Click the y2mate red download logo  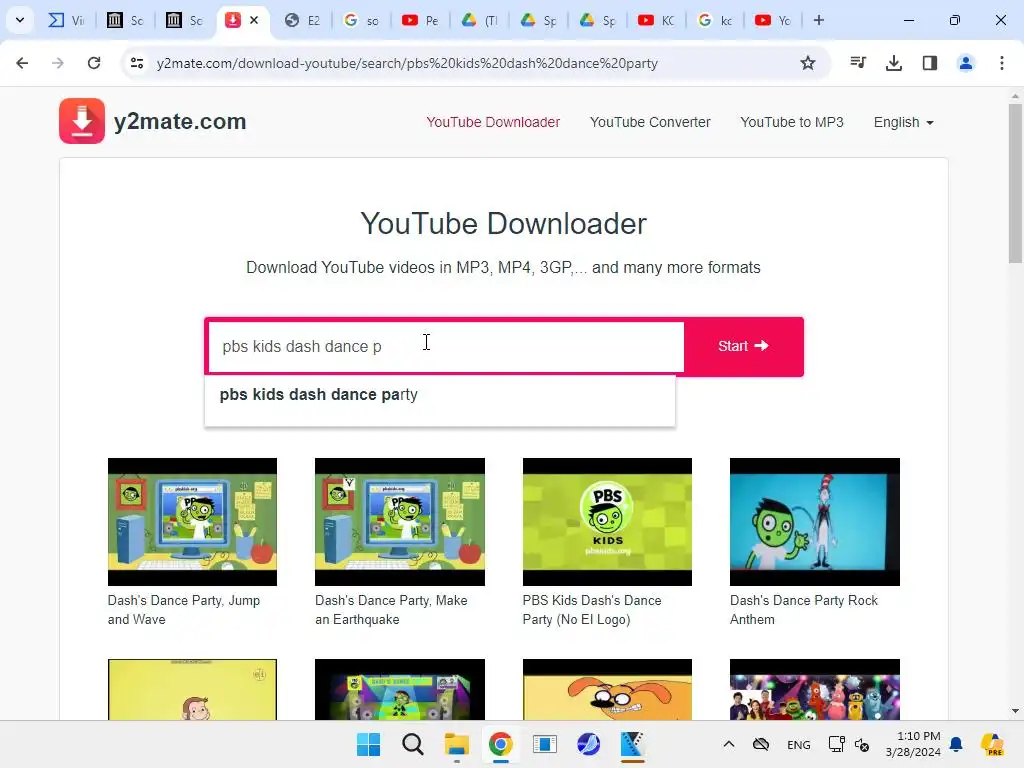click(82, 121)
